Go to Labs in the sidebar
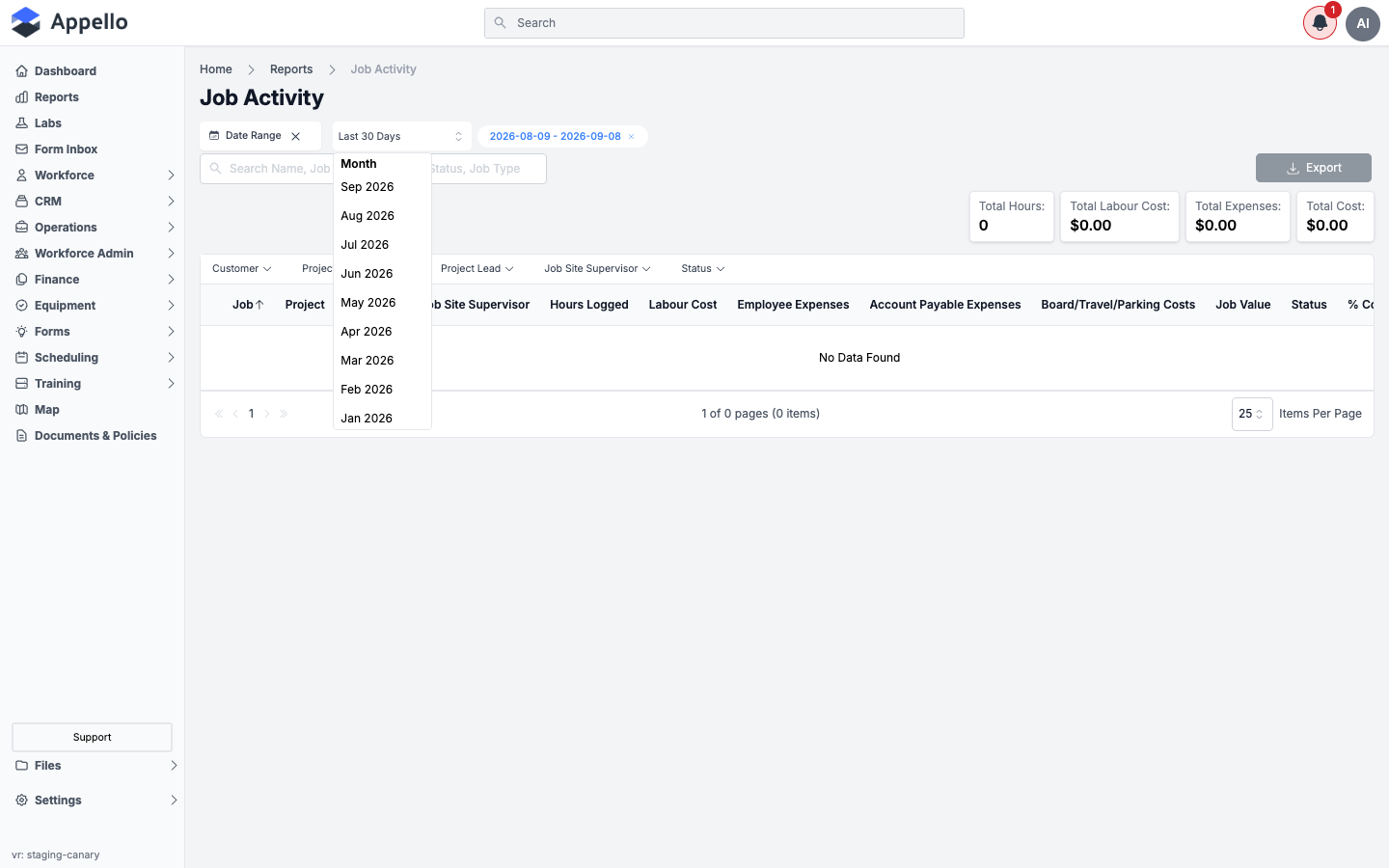The height and width of the screenshot is (868, 1389). point(48,123)
